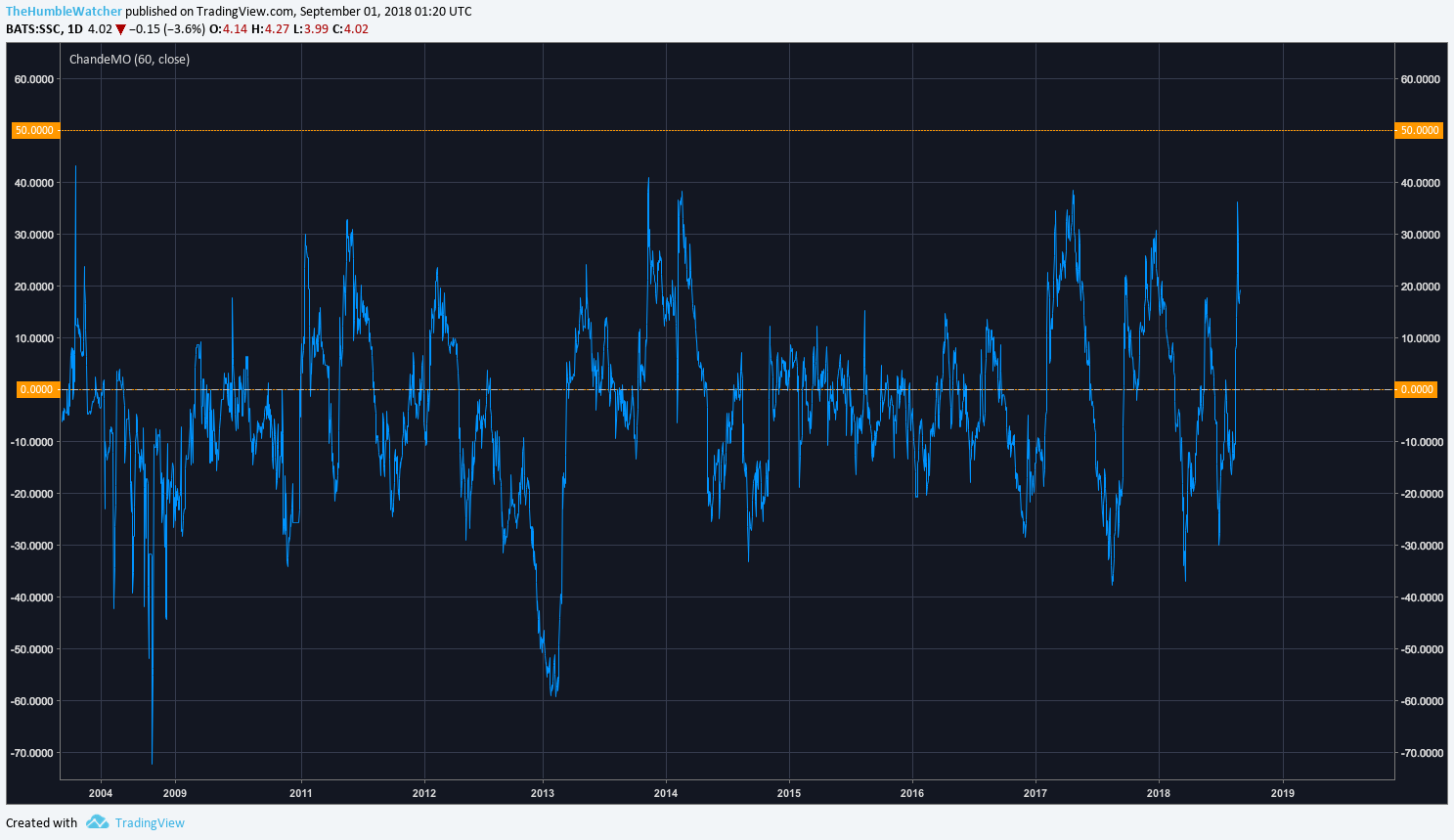The height and width of the screenshot is (840, 1454).
Task: Select the orange 0.0000 marker on left axis
Action: click(x=37, y=389)
